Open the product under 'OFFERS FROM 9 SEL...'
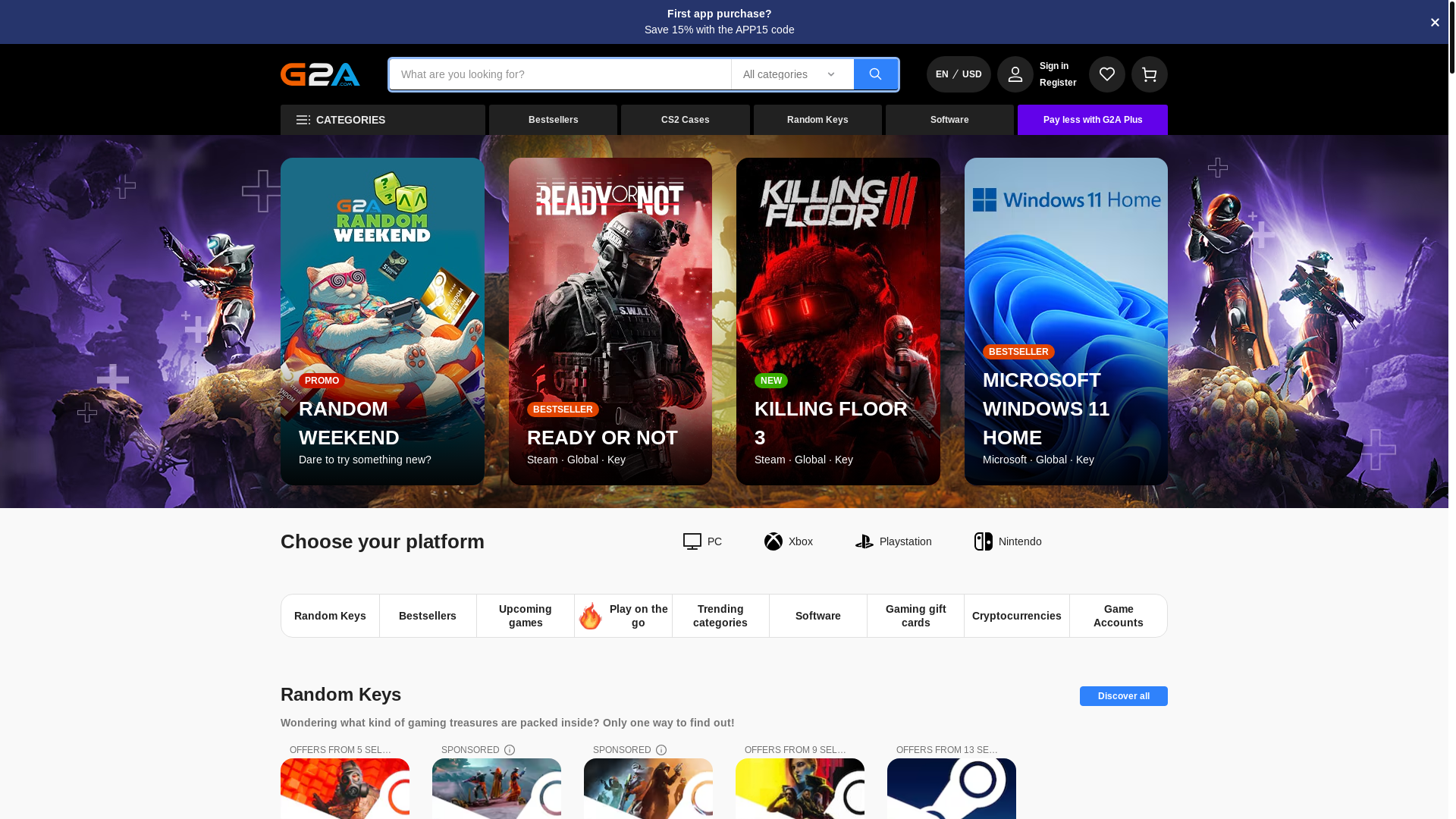The height and width of the screenshot is (819, 1456). [800, 789]
